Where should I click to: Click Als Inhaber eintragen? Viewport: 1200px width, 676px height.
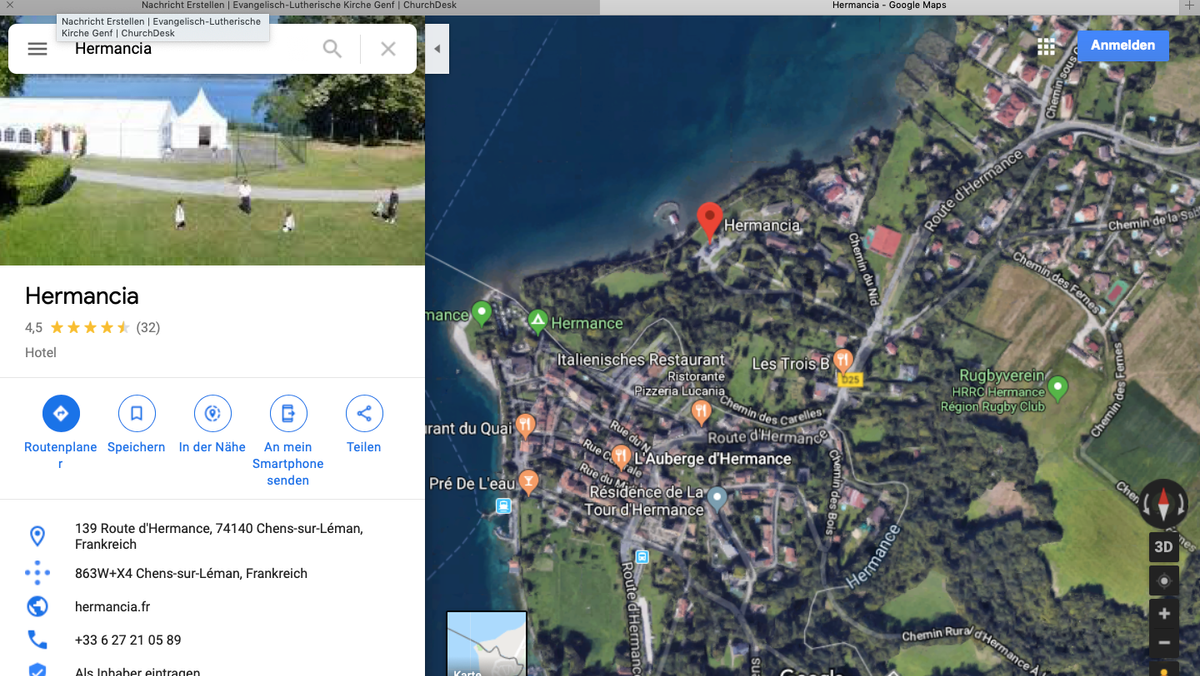137,672
